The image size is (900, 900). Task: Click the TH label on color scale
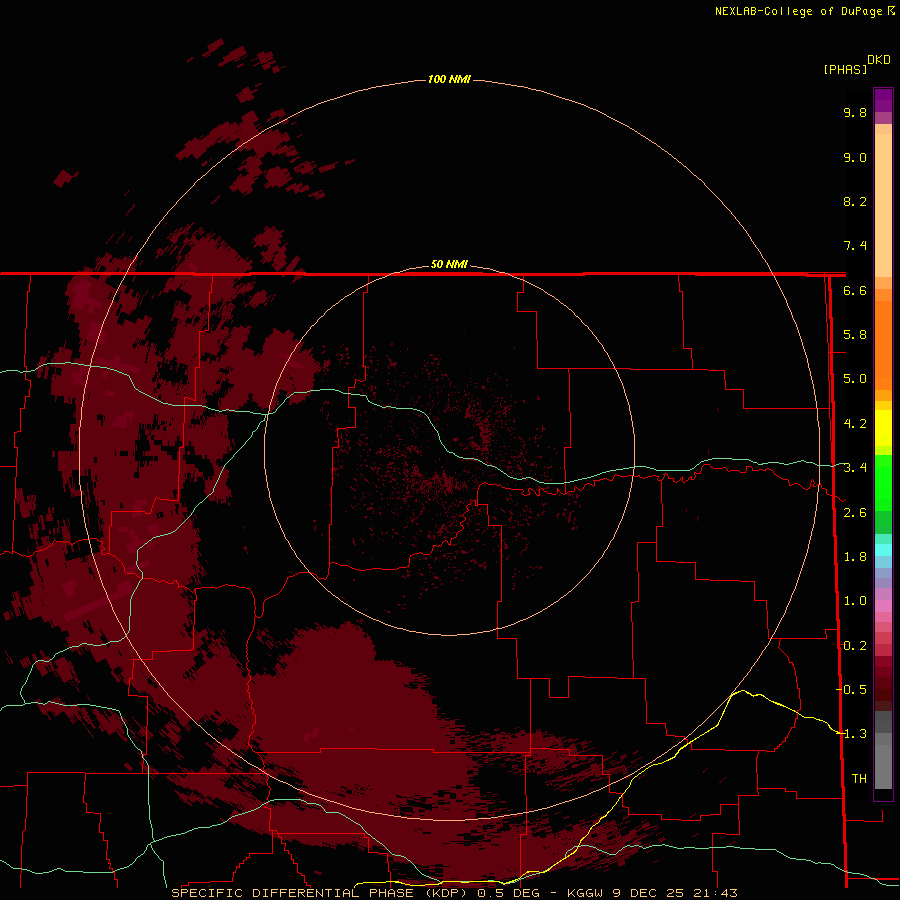[859, 778]
